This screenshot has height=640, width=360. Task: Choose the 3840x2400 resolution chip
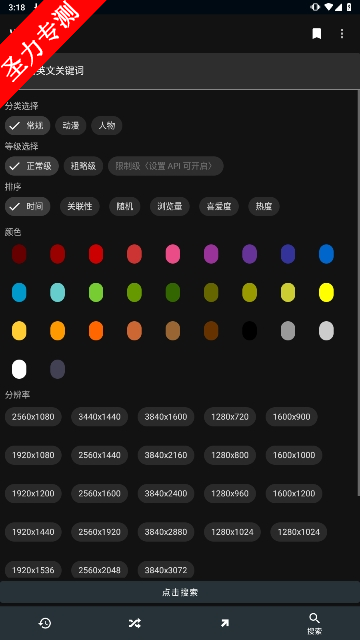pyautogui.click(x=166, y=493)
